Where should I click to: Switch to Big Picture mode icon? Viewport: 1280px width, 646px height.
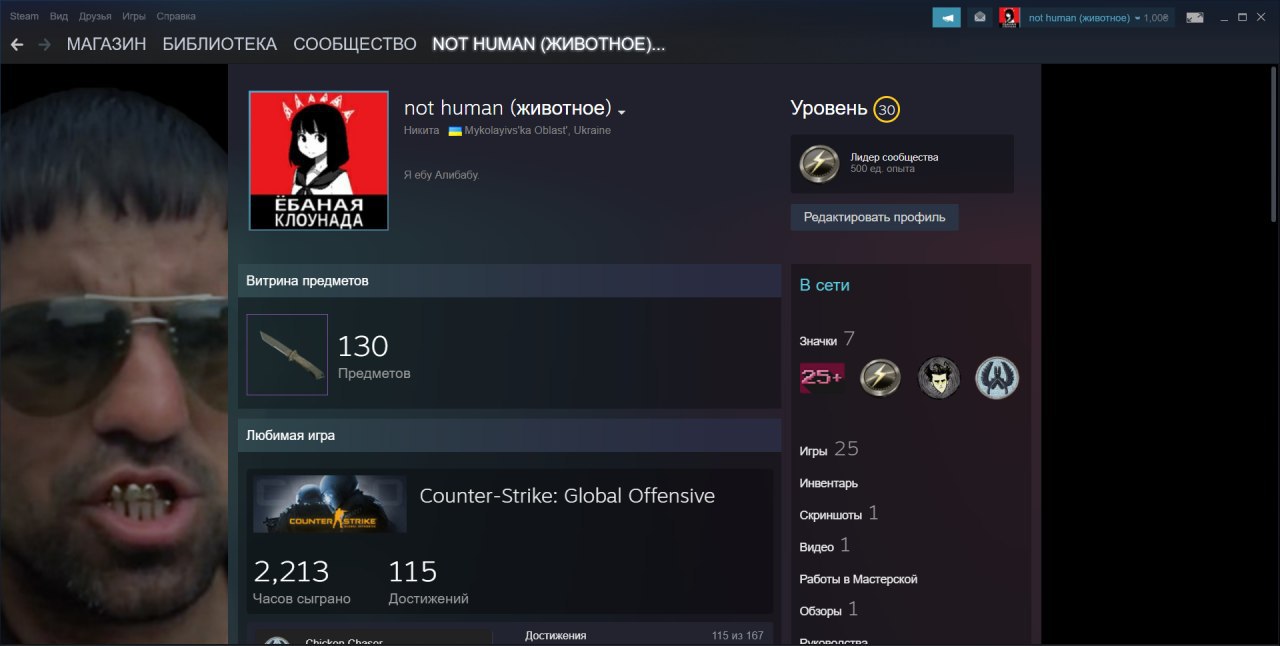coord(1194,17)
